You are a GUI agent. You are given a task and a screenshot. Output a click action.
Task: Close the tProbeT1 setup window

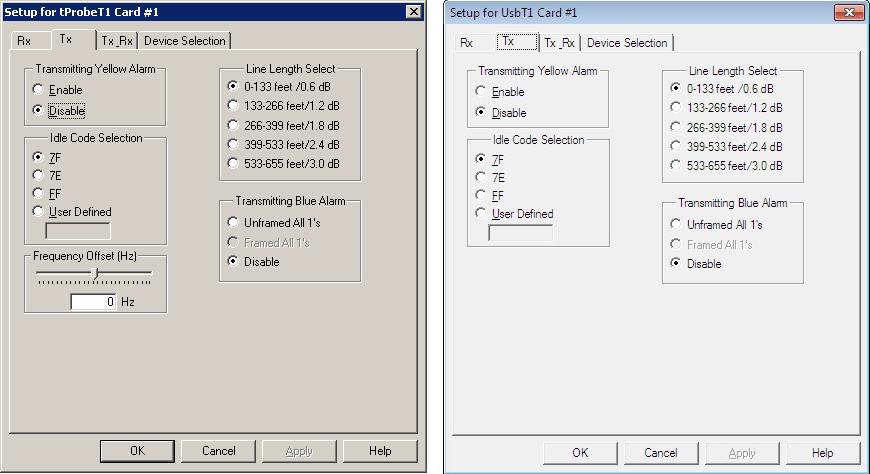pos(413,12)
